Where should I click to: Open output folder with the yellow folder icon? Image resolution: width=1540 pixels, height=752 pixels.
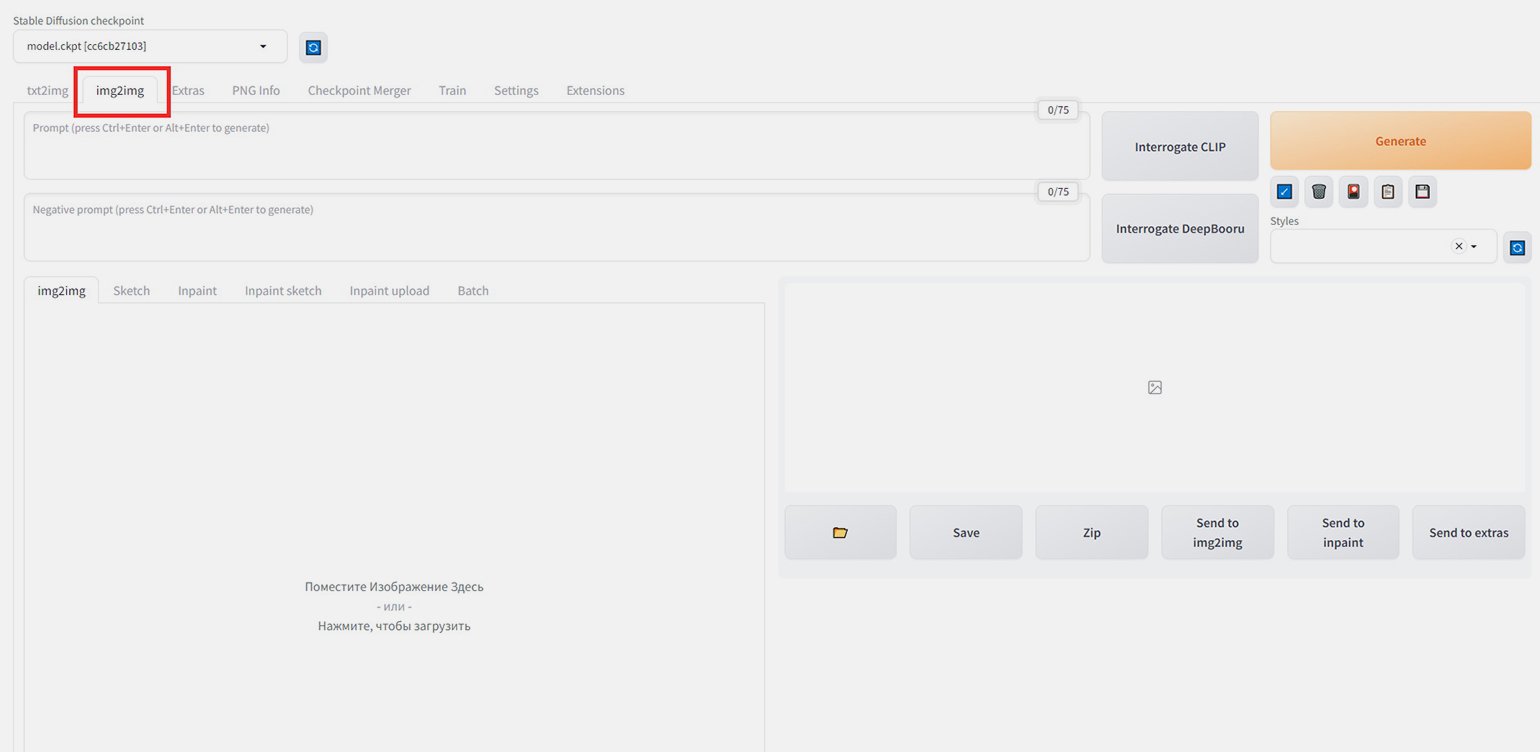pyautogui.click(x=840, y=533)
